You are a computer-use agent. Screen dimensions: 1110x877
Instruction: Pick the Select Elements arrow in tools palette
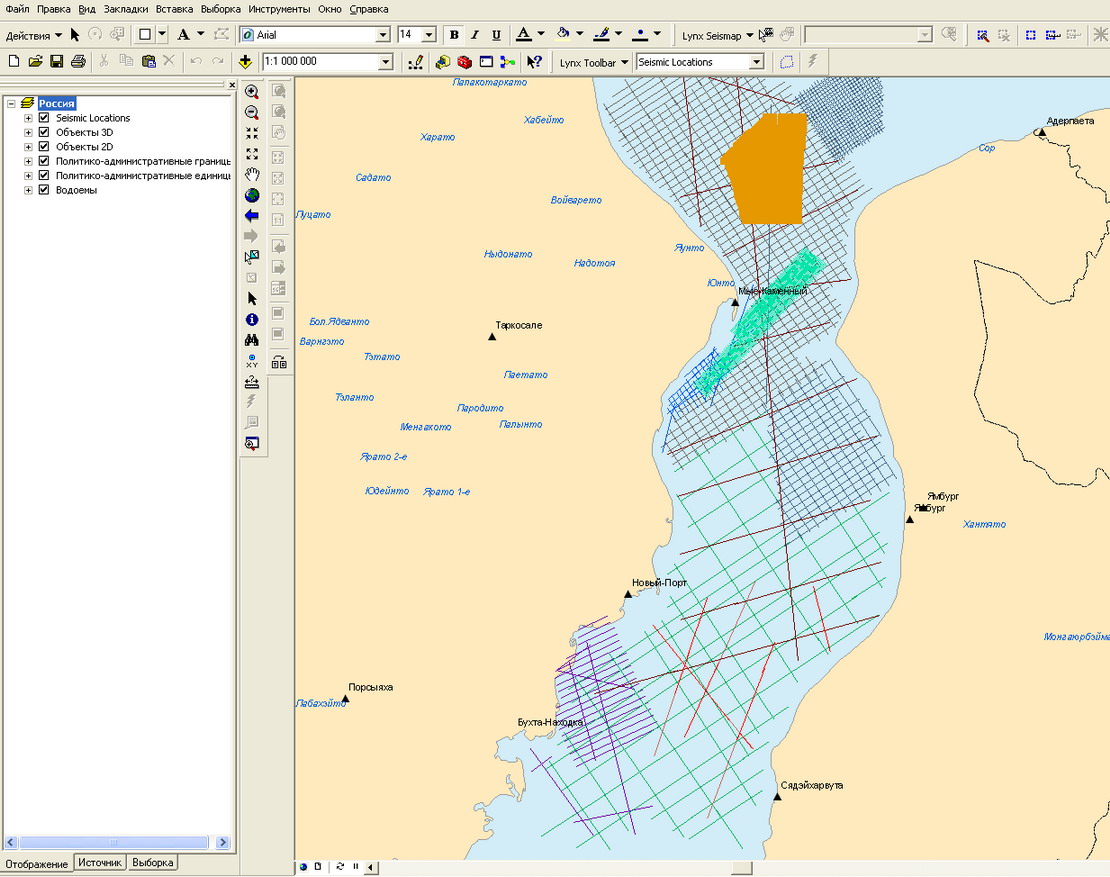(251, 299)
